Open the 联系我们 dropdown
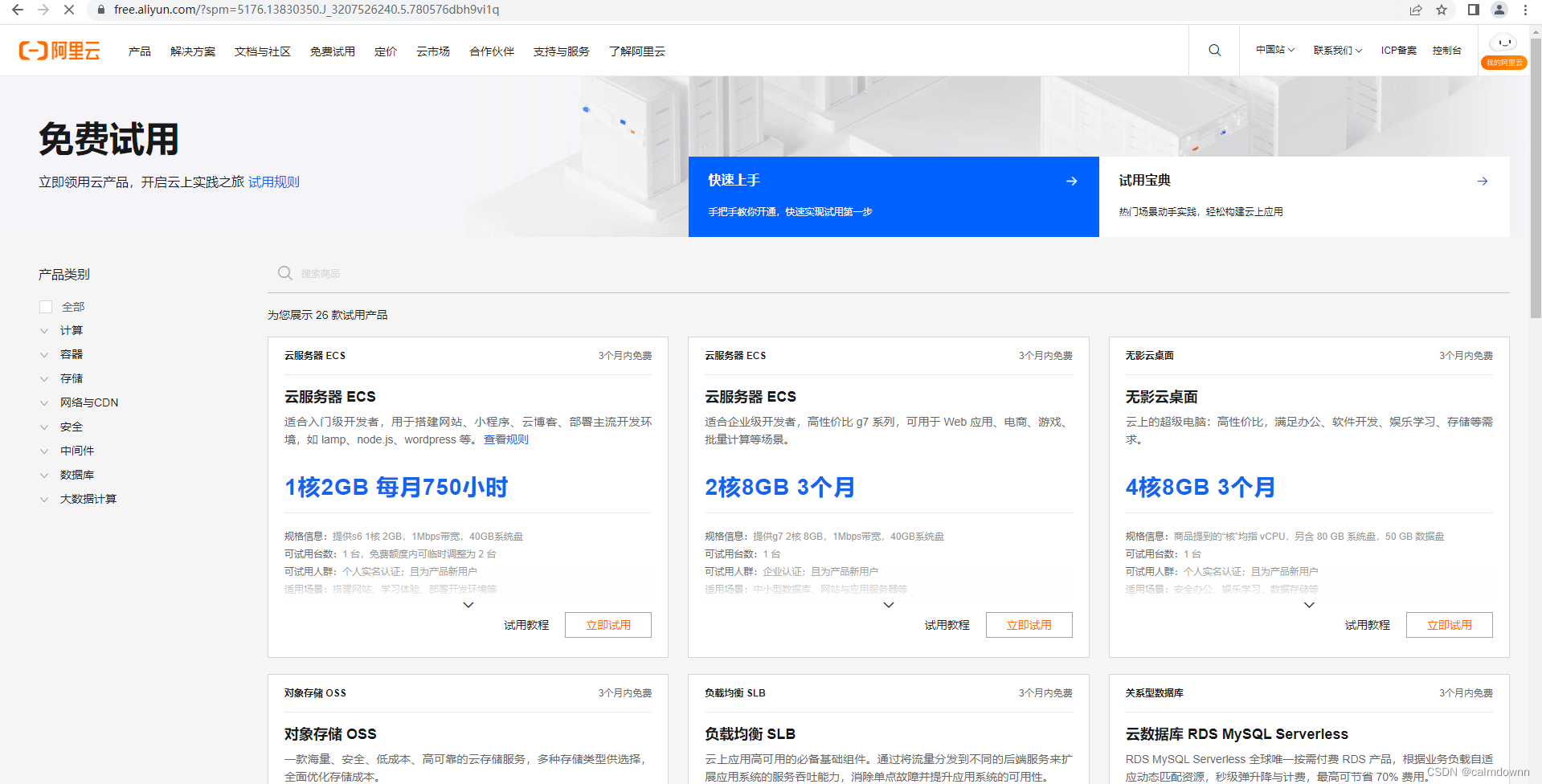 coord(1338,50)
